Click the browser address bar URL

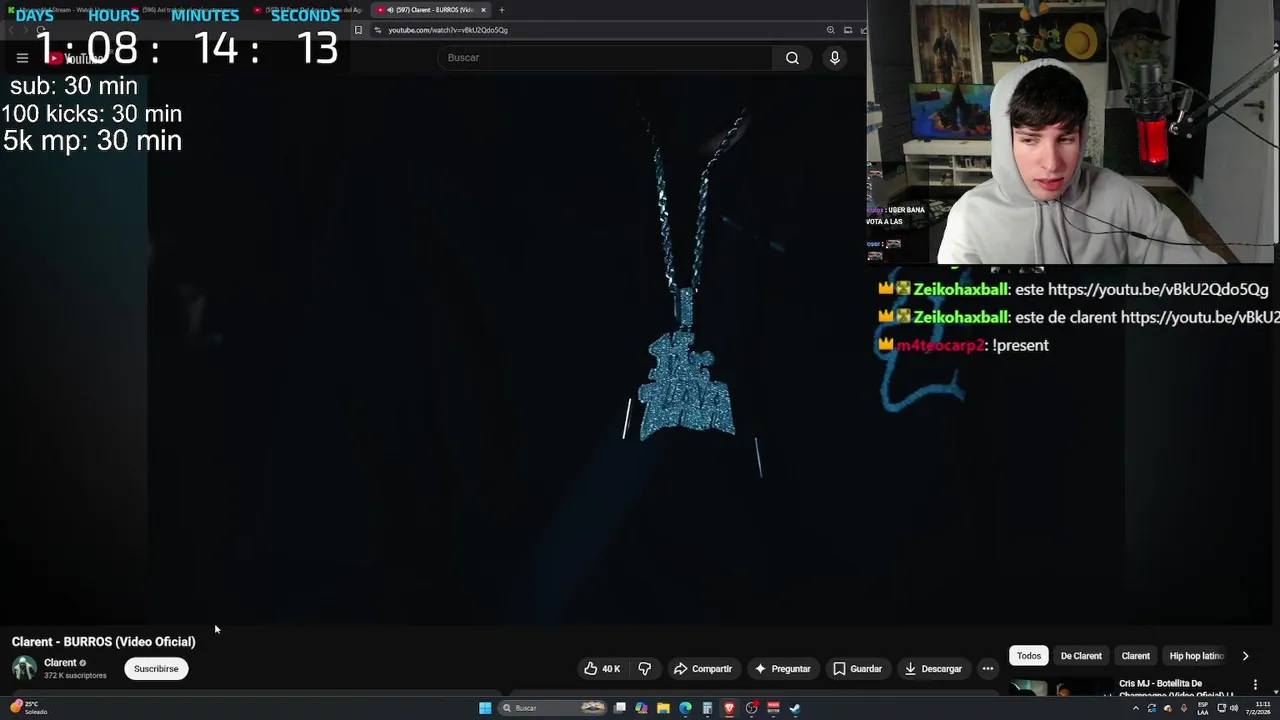pos(448,30)
